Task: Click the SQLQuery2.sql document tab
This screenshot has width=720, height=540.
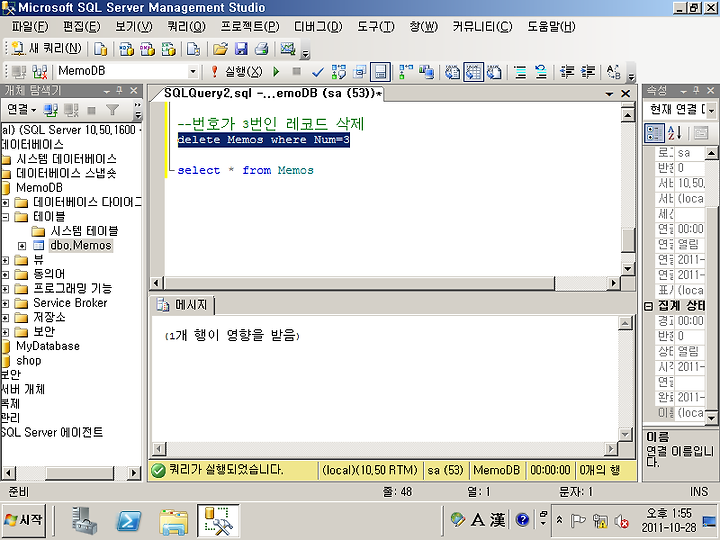Action: click(x=273, y=93)
